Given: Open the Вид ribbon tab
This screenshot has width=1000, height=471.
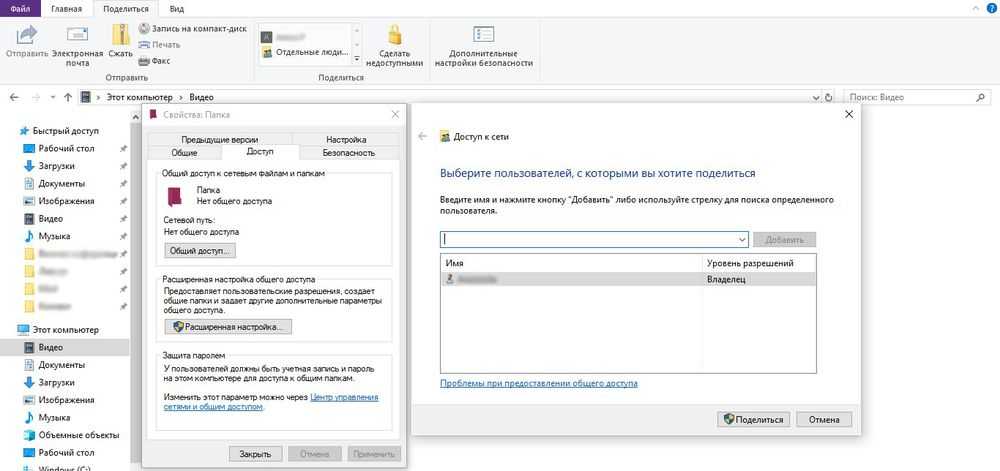Looking at the screenshot, I should [x=176, y=8].
